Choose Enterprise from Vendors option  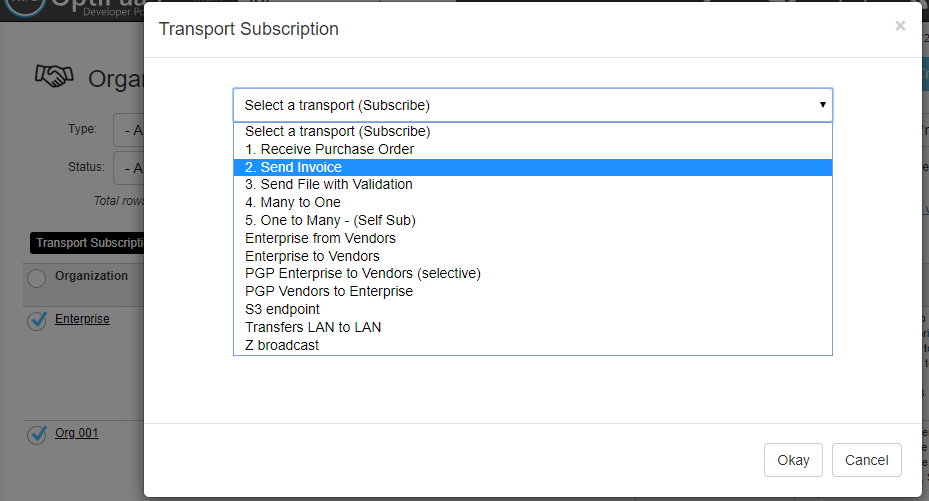(320, 238)
